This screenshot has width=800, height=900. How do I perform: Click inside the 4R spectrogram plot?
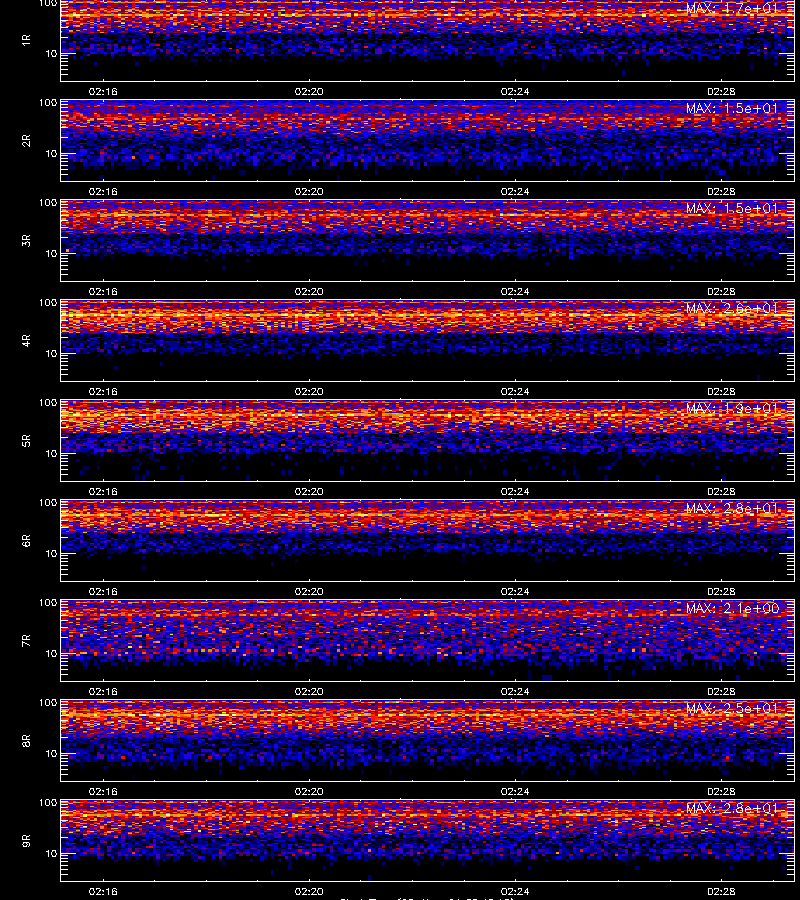click(x=428, y=340)
